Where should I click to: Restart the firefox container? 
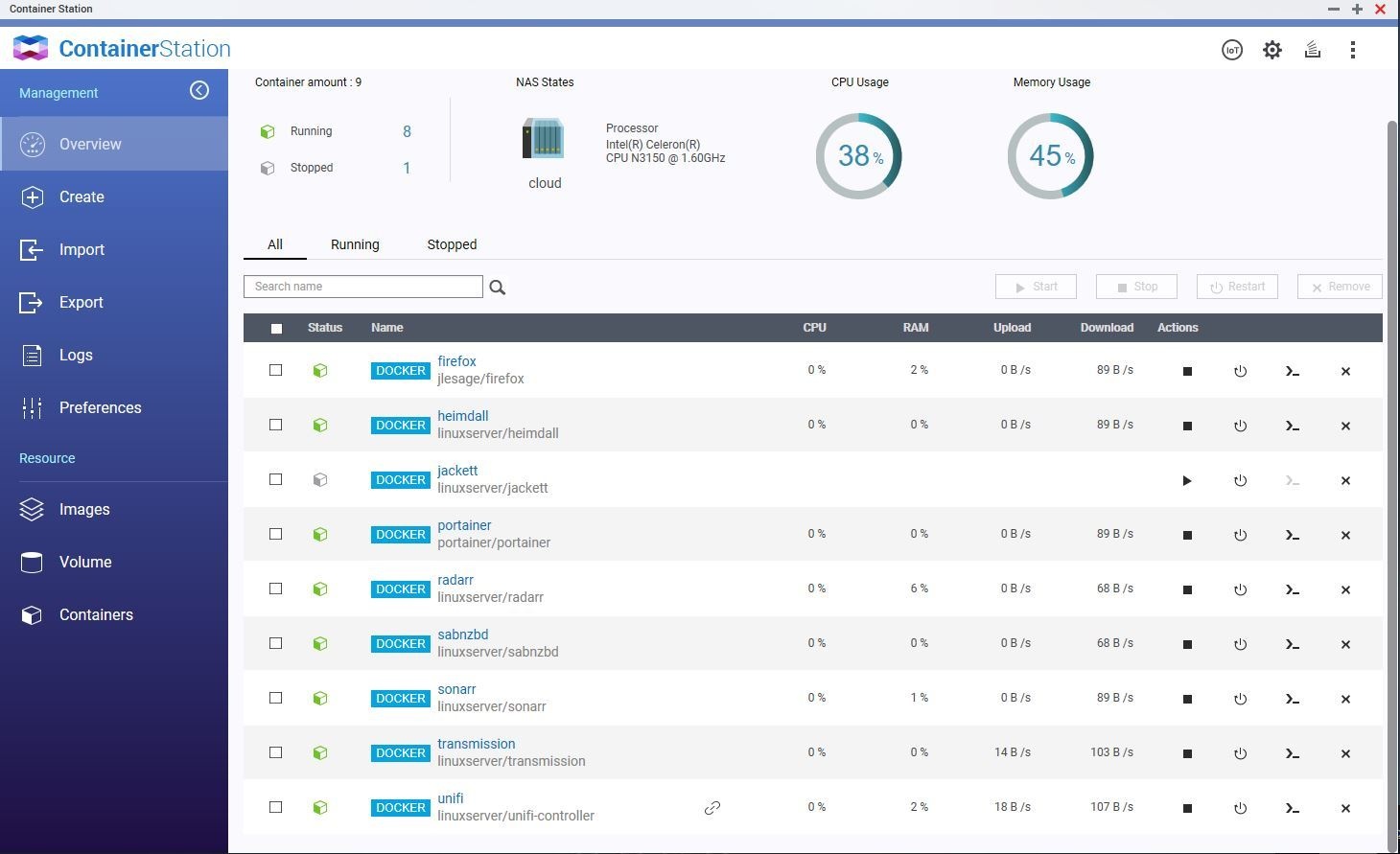(x=1240, y=371)
